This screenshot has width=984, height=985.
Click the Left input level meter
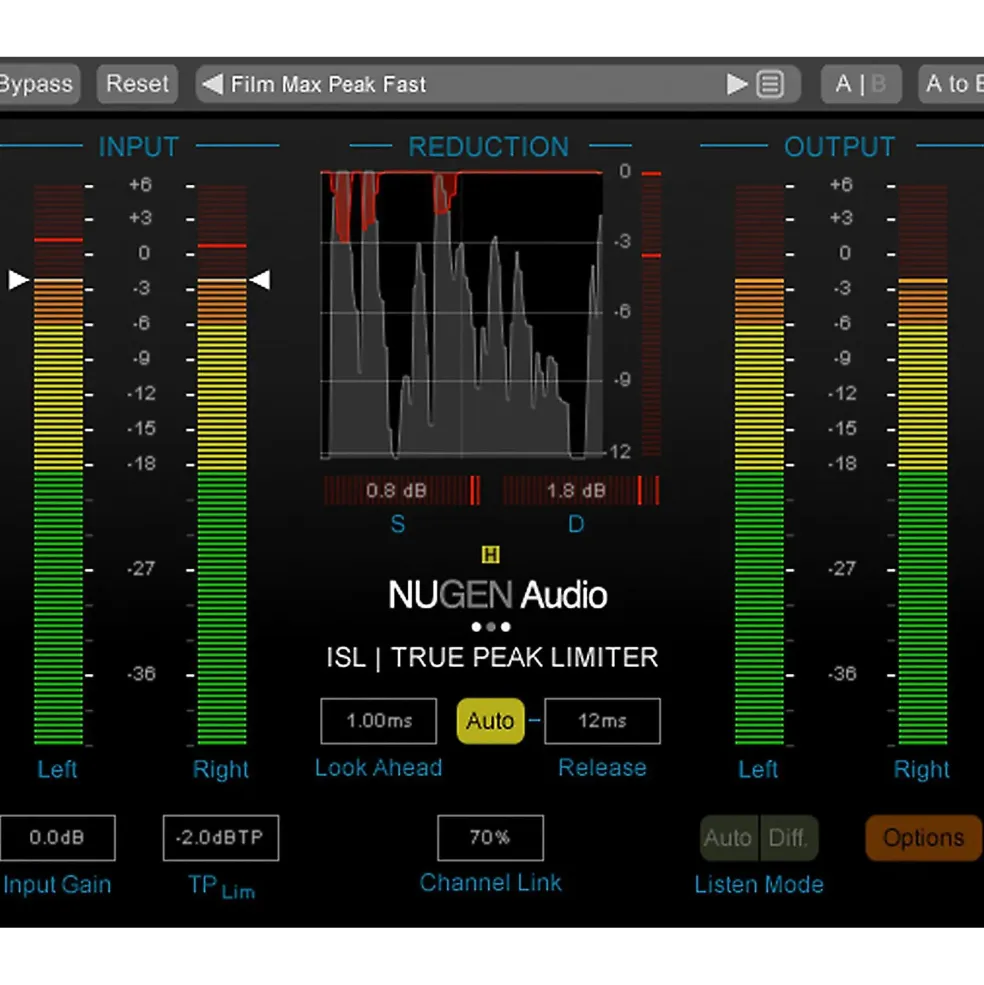(58, 464)
